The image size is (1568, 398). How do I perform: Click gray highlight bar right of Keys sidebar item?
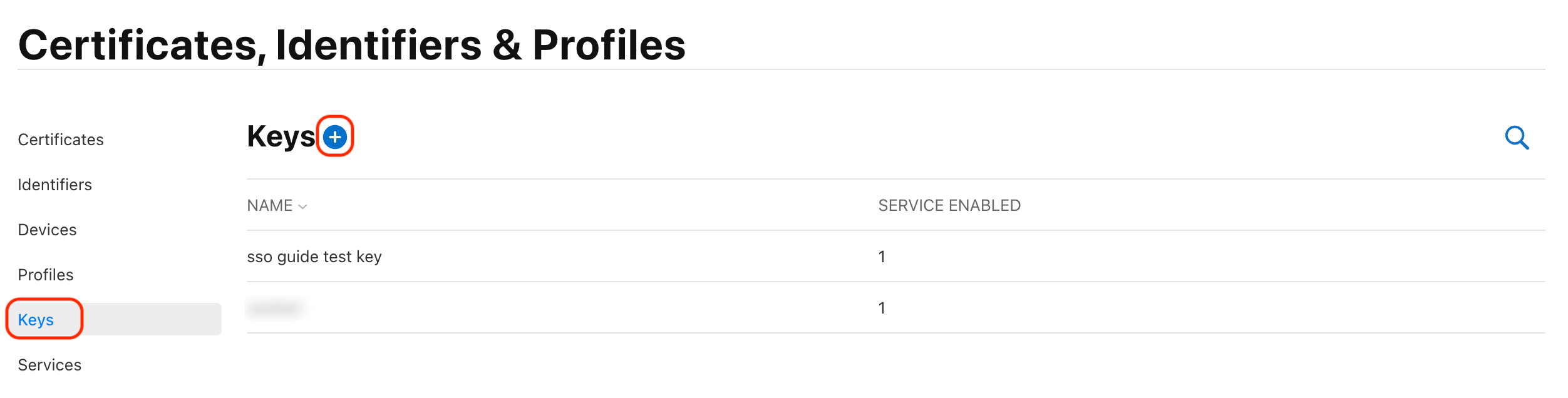[152, 319]
